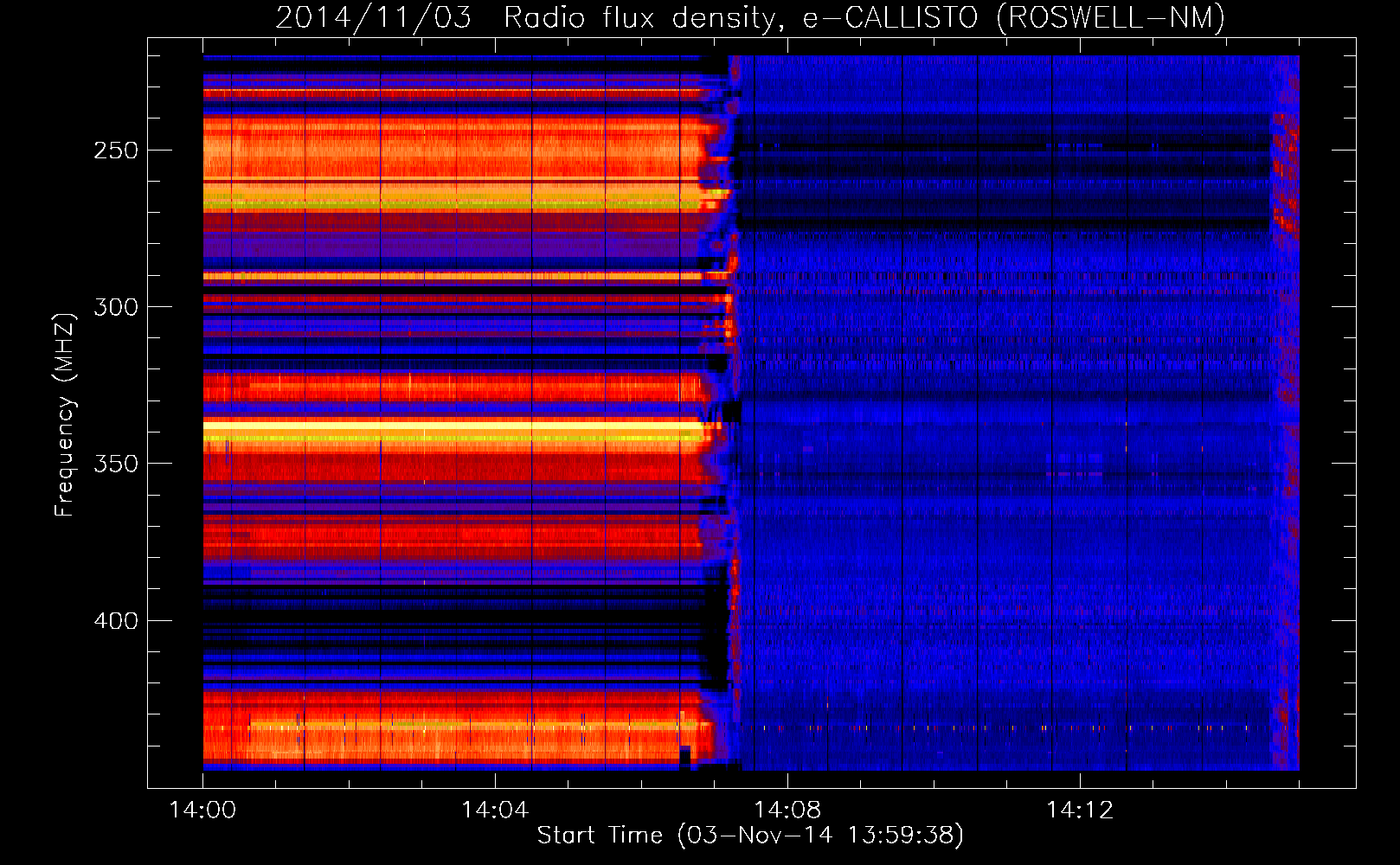
Task: Click the 14:04 time axis label
Action: [495, 811]
